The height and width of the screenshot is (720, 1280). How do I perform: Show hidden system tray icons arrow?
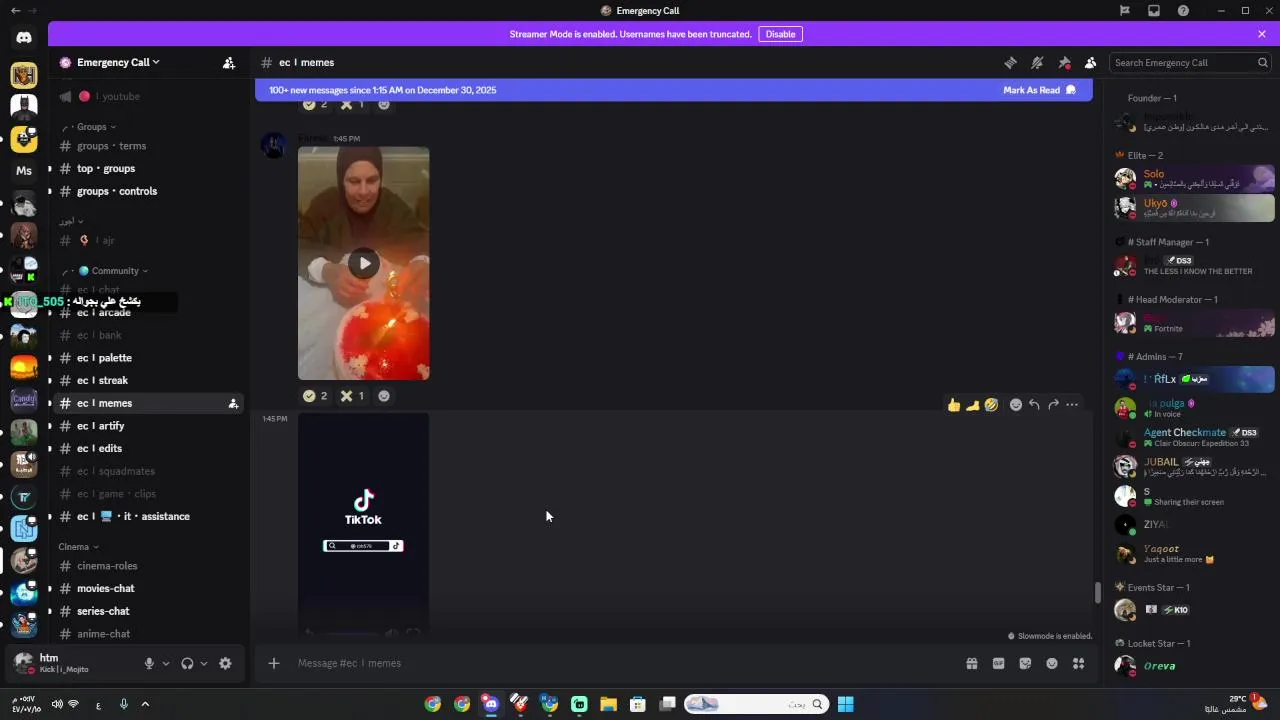click(145, 704)
